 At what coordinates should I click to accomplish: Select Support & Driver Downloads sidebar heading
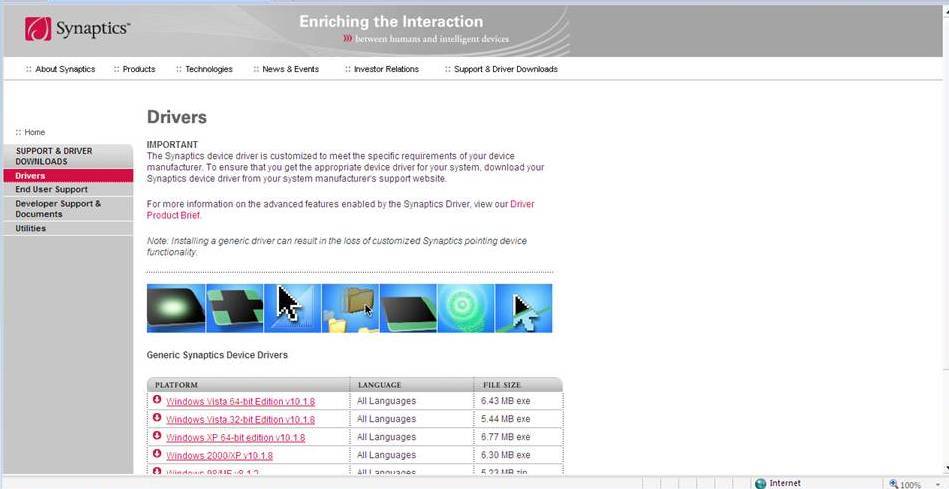tap(68, 156)
